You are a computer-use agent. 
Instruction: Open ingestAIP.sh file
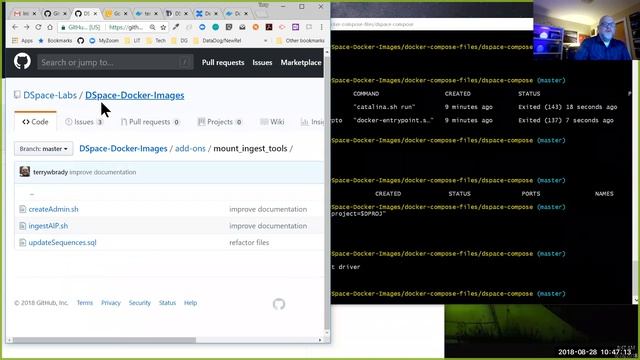click(x=48, y=226)
